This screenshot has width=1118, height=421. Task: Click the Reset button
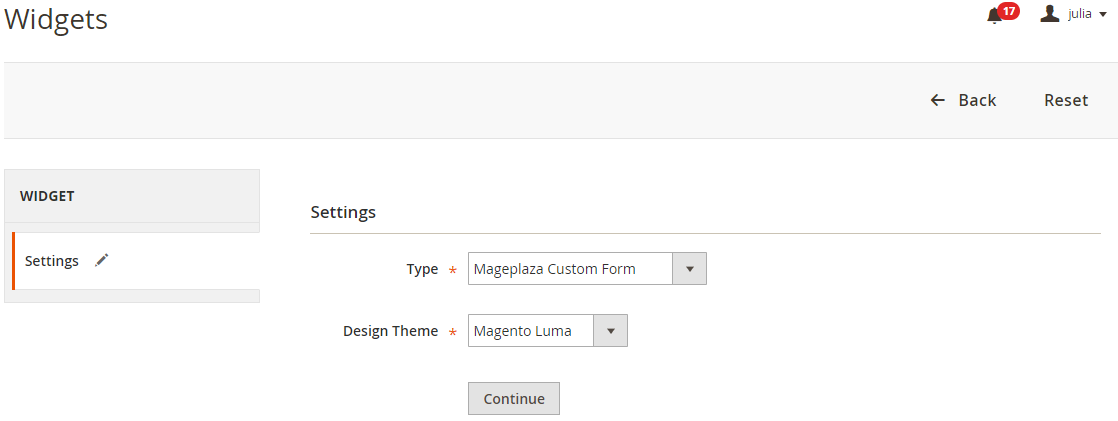[x=1066, y=101]
